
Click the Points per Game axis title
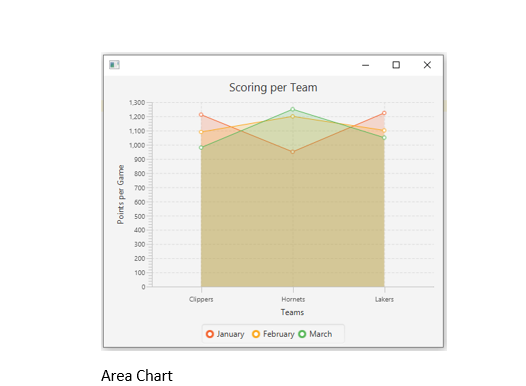click(120, 195)
